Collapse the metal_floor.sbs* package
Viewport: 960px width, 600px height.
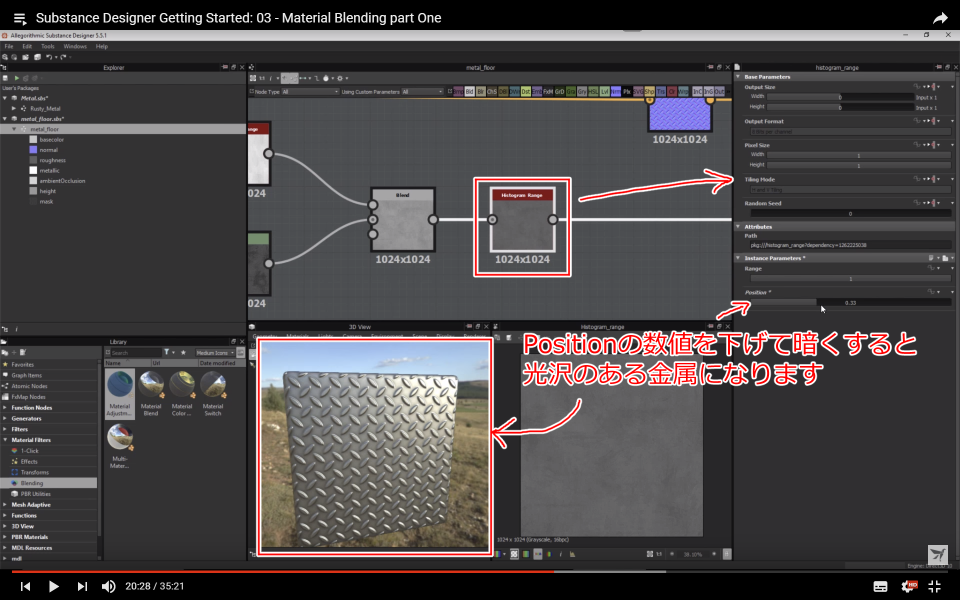click(x=5, y=119)
